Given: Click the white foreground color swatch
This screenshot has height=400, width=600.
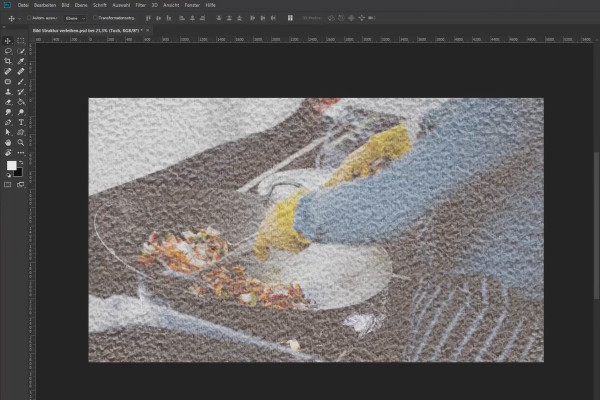Looking at the screenshot, I should tap(11, 165).
